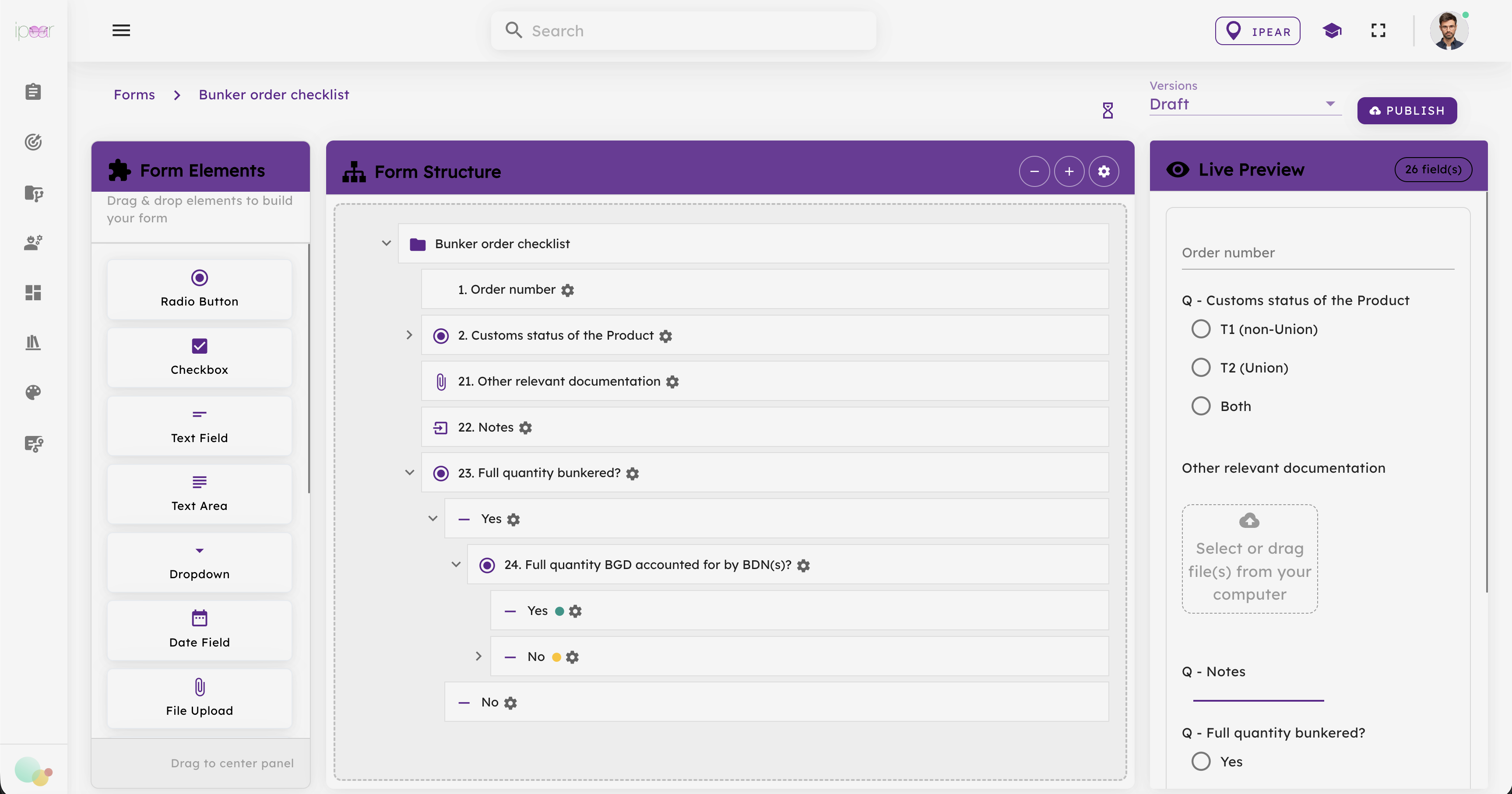
Task: Click the Order number preview input
Action: pyautogui.click(x=1318, y=253)
